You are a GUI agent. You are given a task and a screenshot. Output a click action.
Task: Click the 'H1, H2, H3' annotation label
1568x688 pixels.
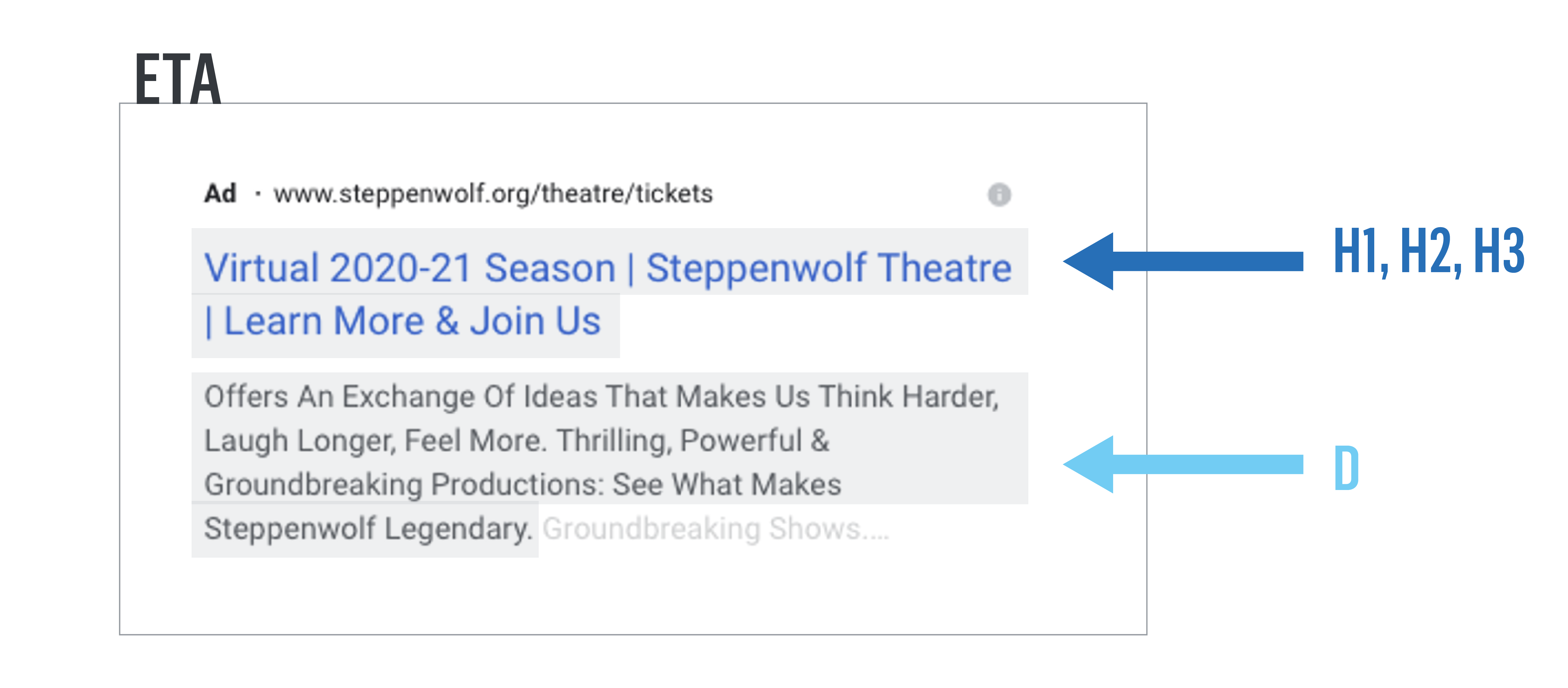[x=1428, y=251]
